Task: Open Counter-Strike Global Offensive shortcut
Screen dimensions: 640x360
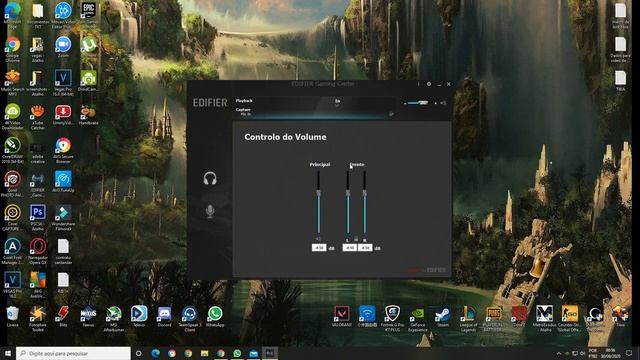Action: 569,318
